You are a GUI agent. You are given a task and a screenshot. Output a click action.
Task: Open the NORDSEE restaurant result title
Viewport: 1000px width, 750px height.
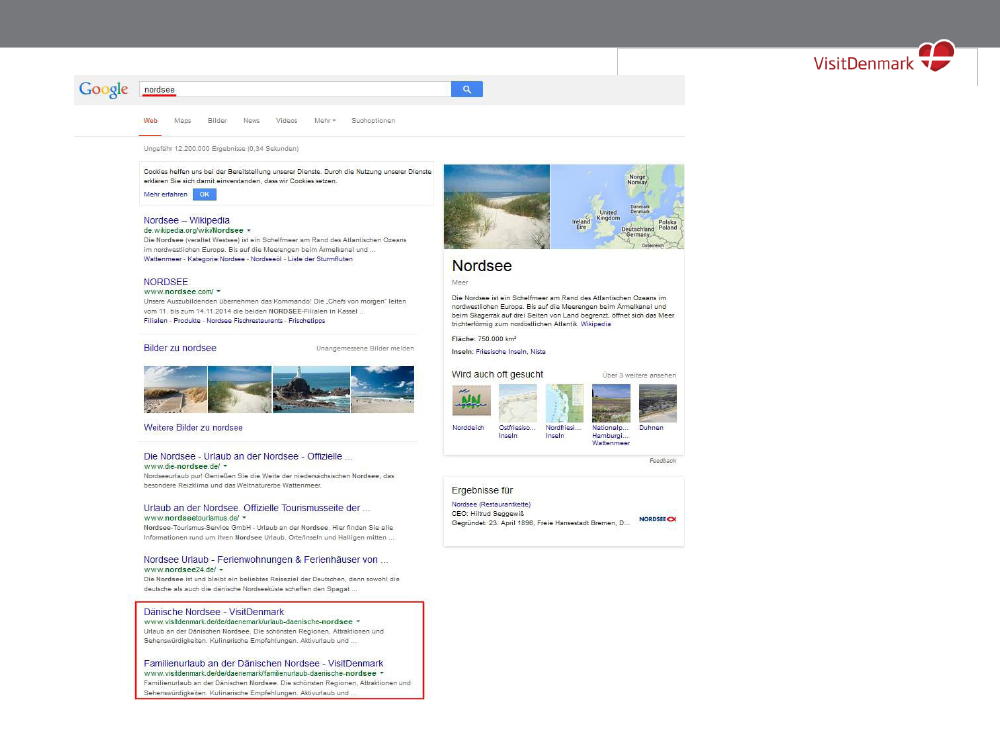166,282
